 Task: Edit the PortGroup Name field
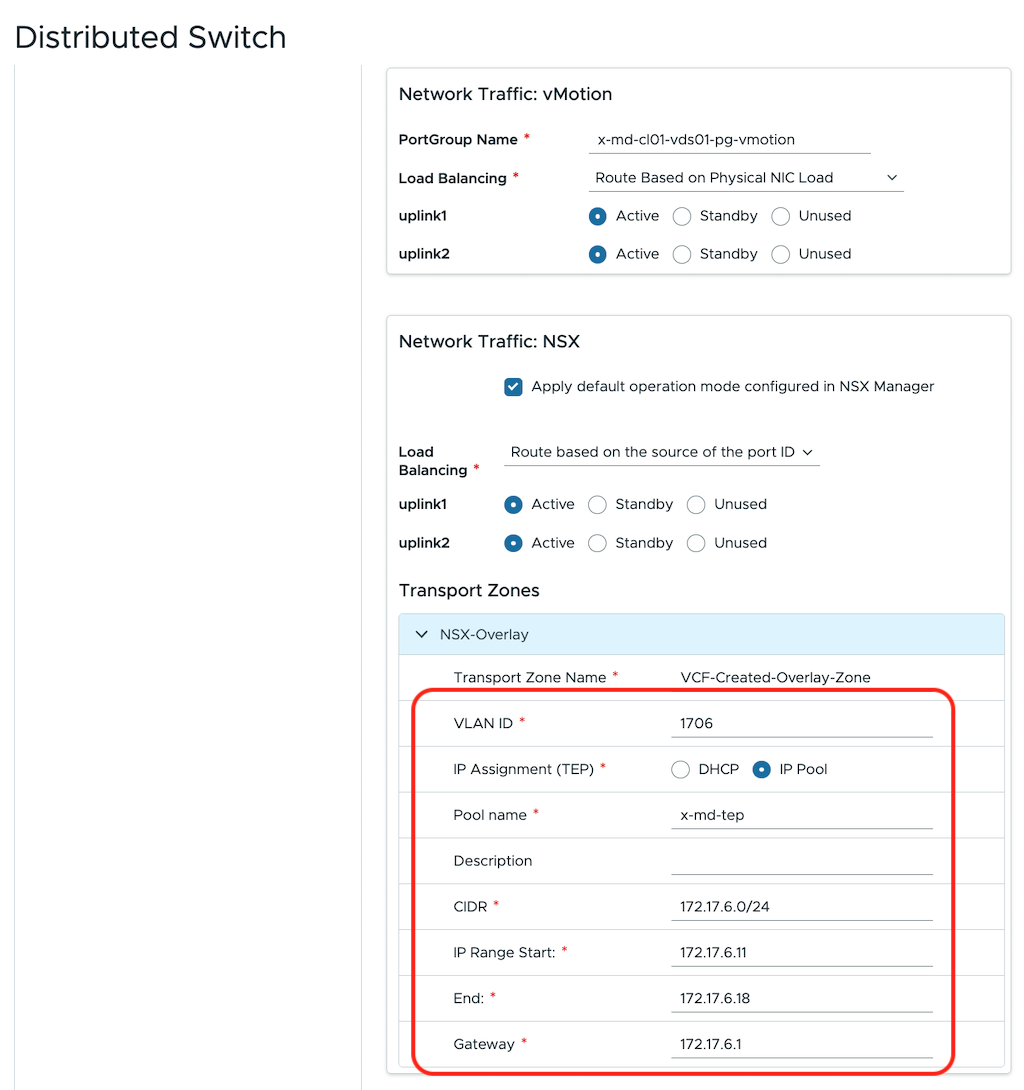pos(729,140)
